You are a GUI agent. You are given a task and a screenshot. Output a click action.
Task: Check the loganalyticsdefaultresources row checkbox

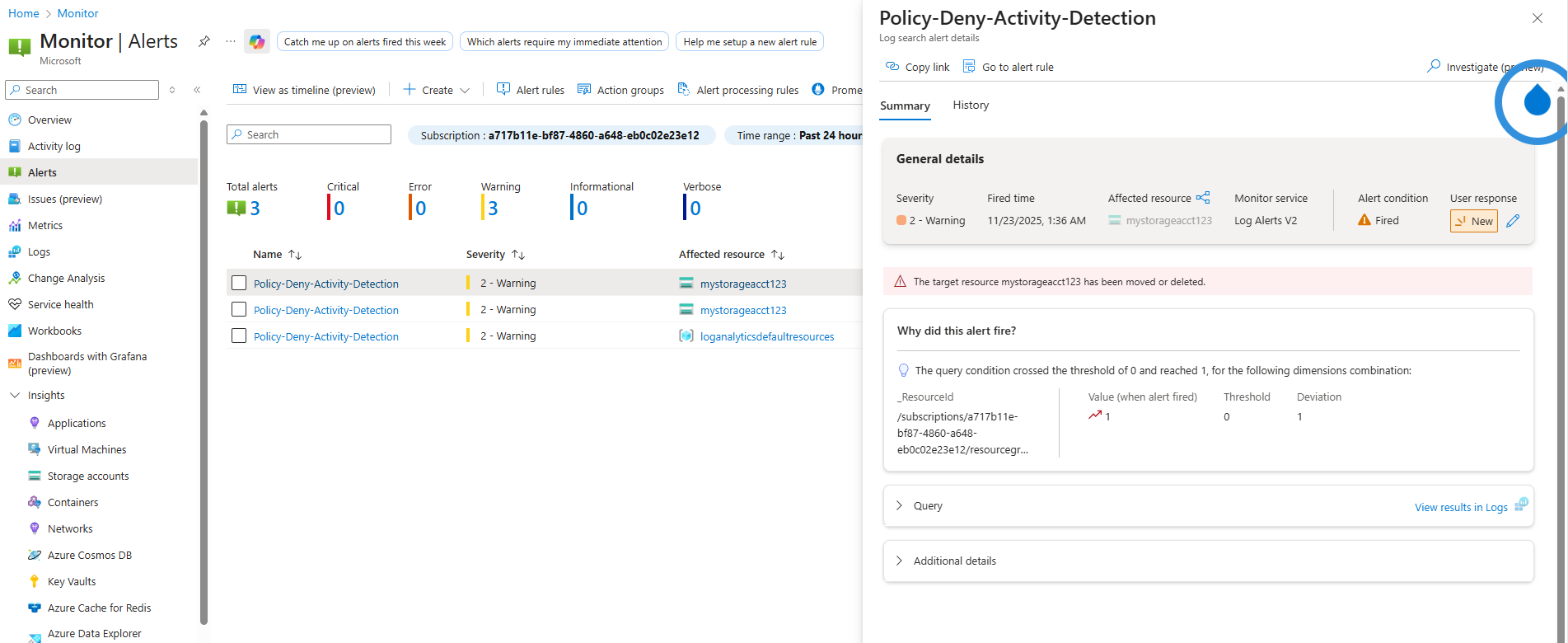(x=239, y=336)
